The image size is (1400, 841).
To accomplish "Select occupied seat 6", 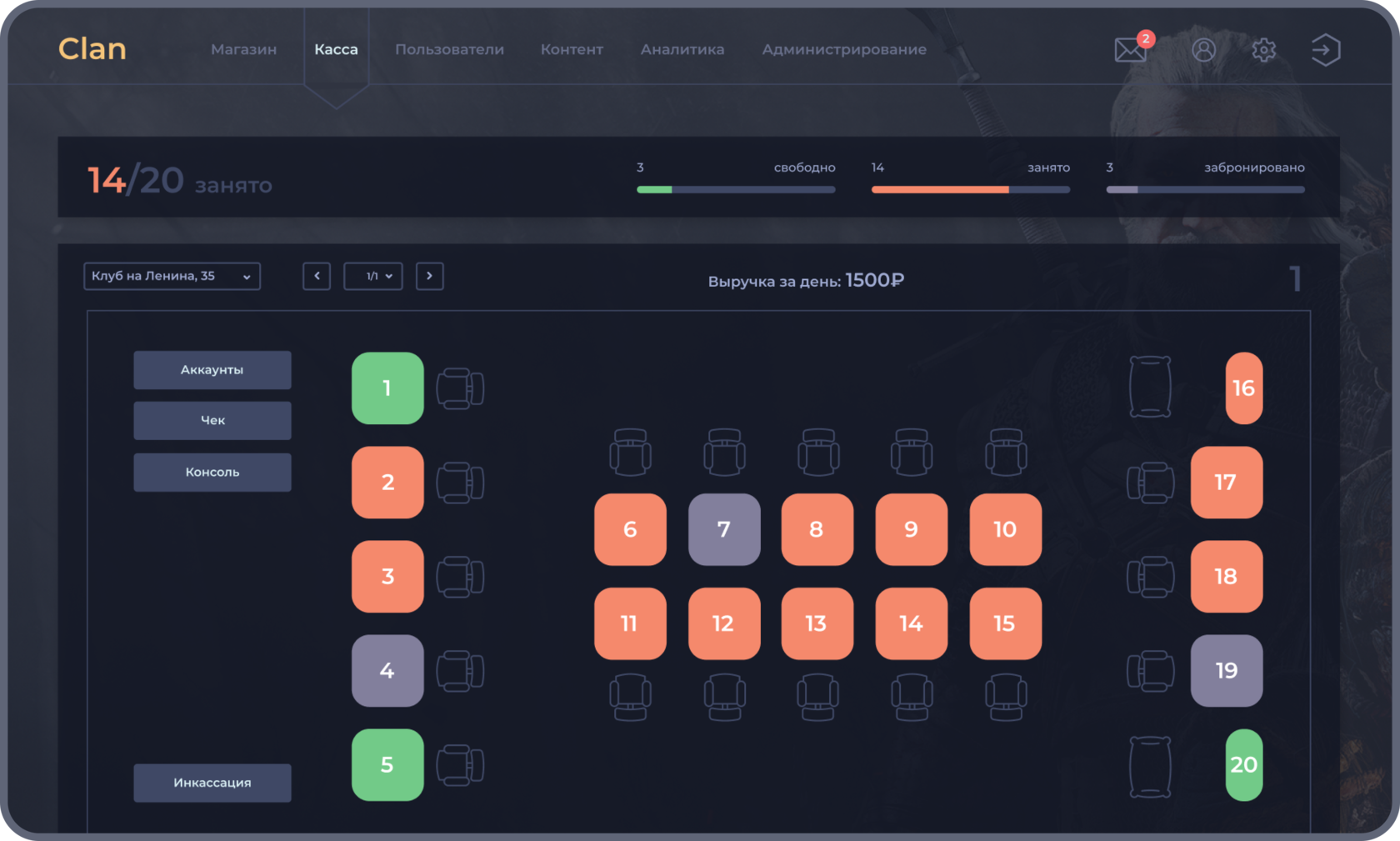I will coord(630,530).
